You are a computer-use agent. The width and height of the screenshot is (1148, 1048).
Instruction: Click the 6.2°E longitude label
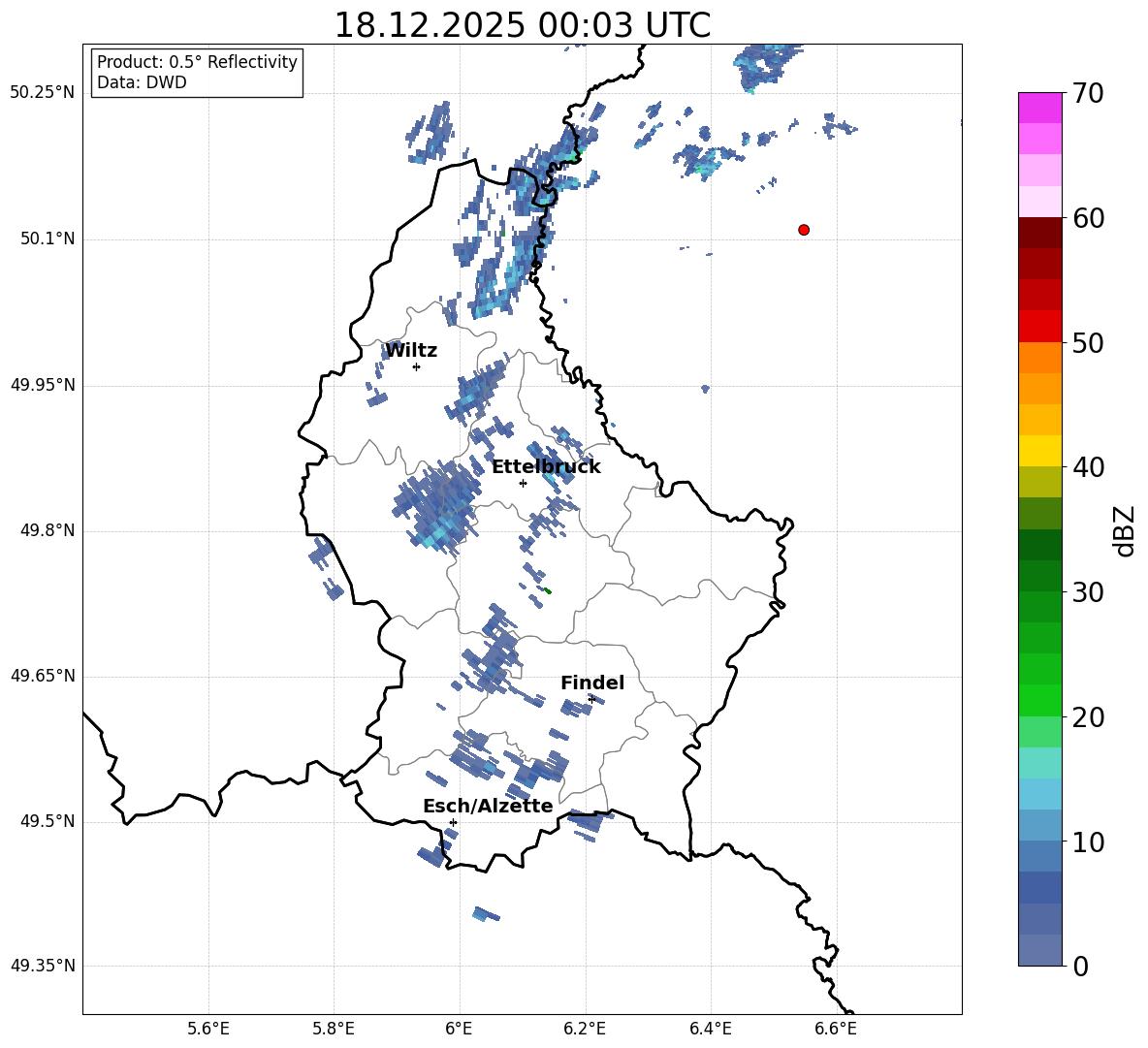pyautogui.click(x=585, y=1029)
